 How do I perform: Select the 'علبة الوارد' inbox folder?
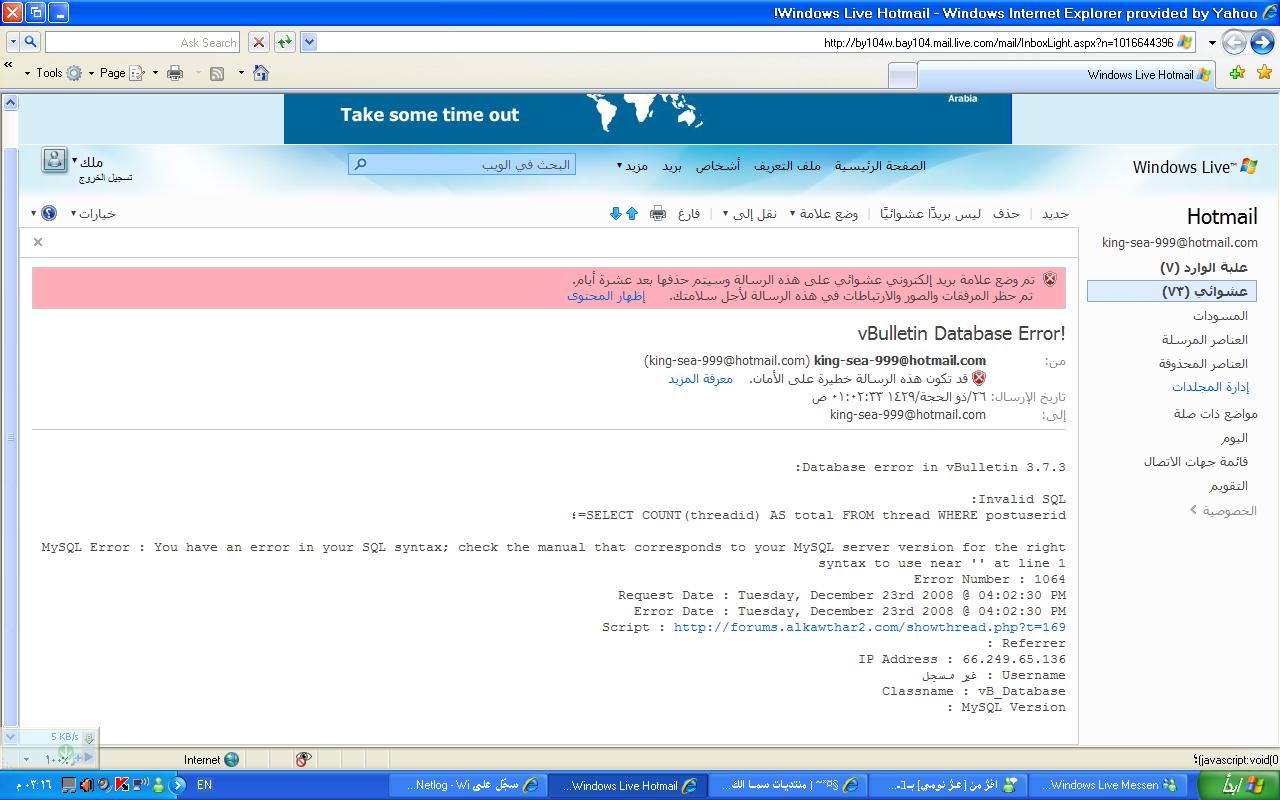point(1204,267)
